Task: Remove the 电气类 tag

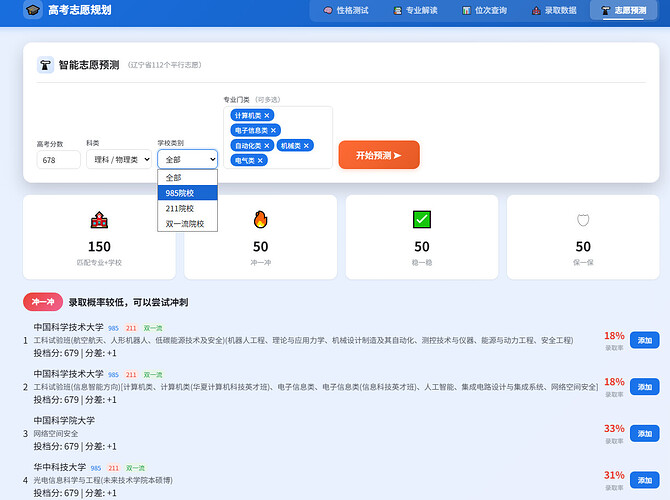Action: click(x=260, y=160)
